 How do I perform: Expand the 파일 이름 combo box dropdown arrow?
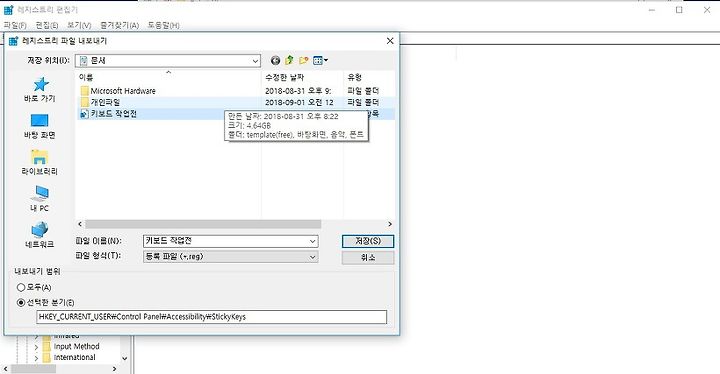[312, 241]
